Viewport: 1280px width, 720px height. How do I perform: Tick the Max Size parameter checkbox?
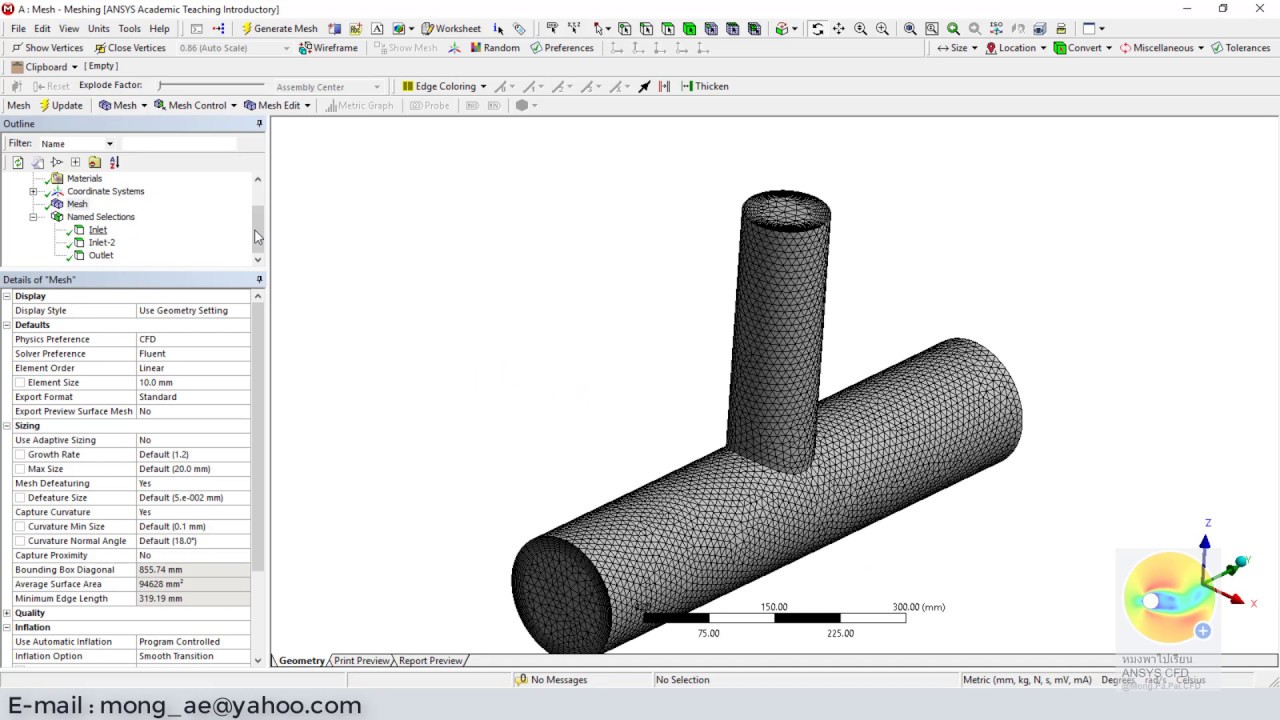point(20,469)
